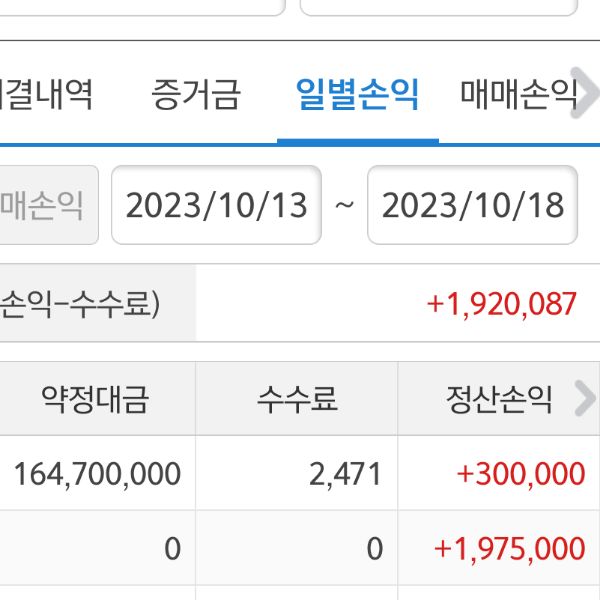Select the 164,700,000 amount cell
600x600 pixels.
96,473
